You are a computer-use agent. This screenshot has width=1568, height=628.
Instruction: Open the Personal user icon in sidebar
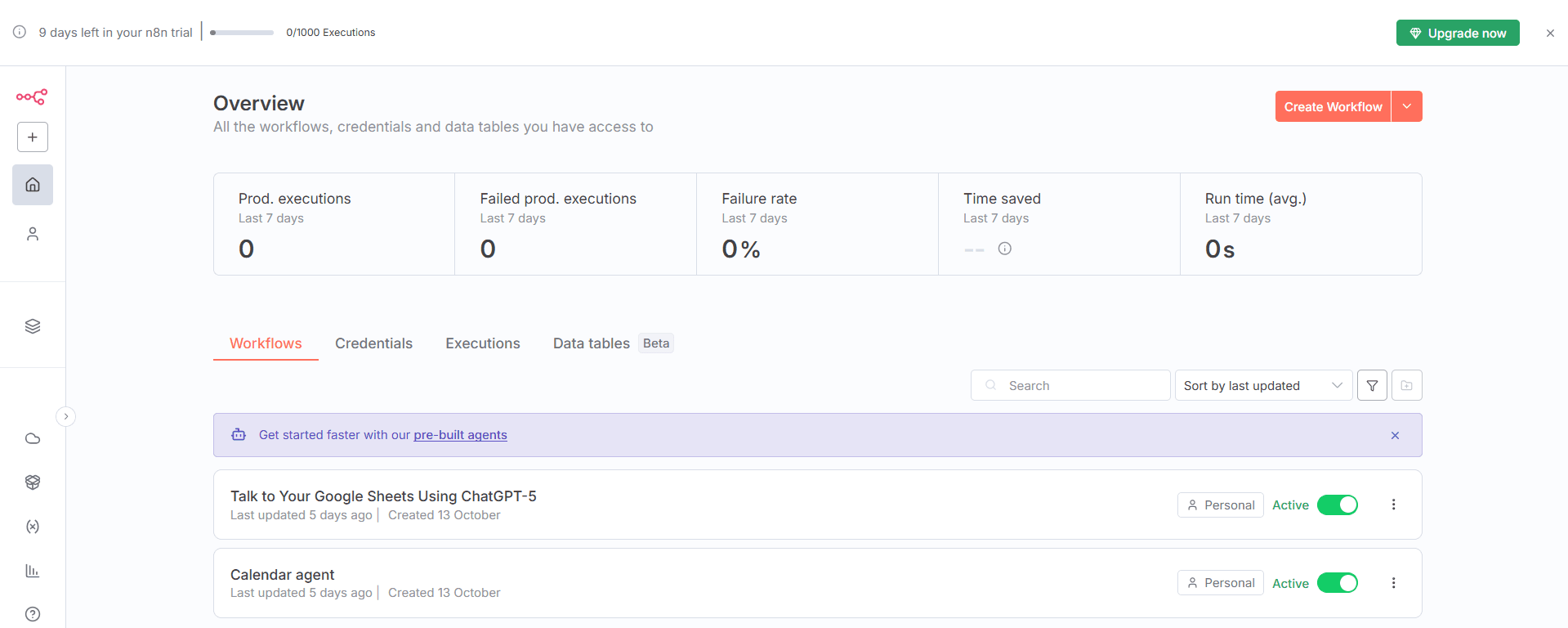point(33,234)
